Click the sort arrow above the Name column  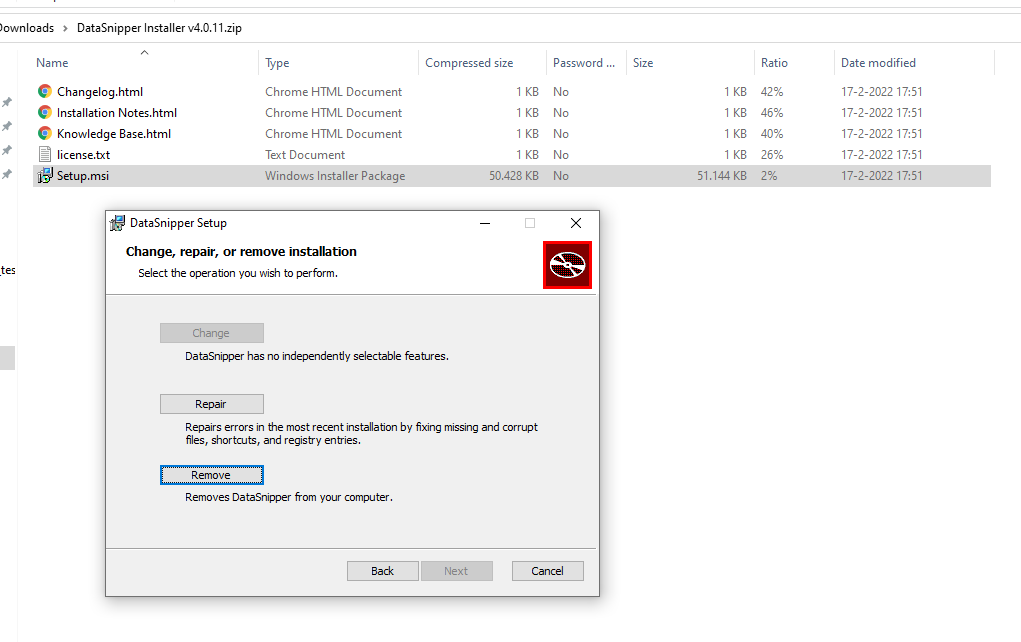pyautogui.click(x=145, y=52)
